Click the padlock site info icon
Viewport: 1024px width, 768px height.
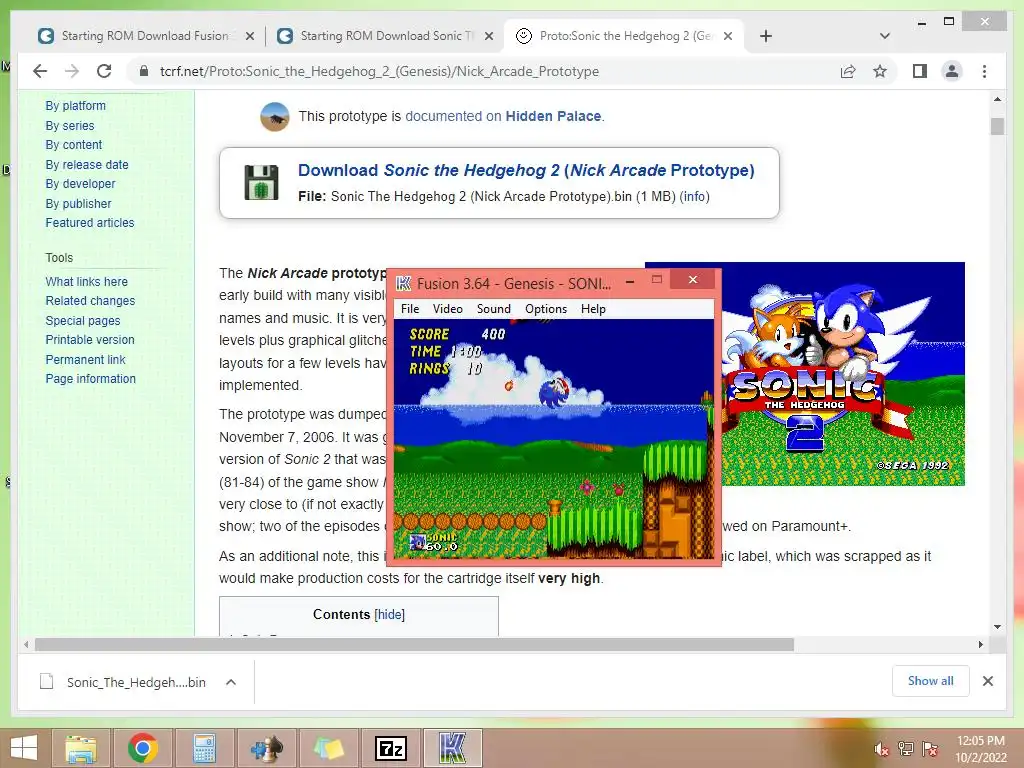pos(144,71)
